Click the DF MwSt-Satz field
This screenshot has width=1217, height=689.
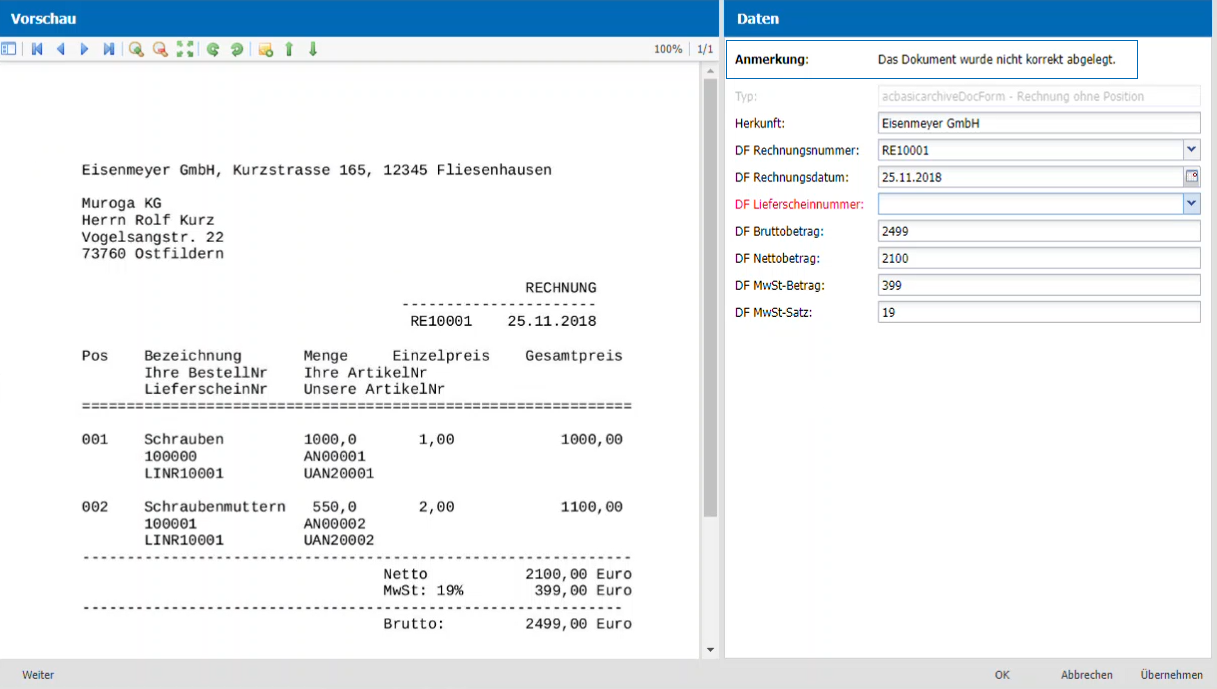pos(1039,312)
